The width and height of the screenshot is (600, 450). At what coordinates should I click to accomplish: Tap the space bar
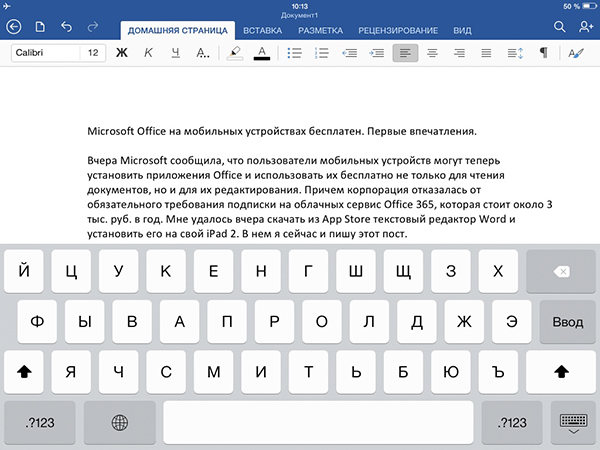[x=318, y=423]
